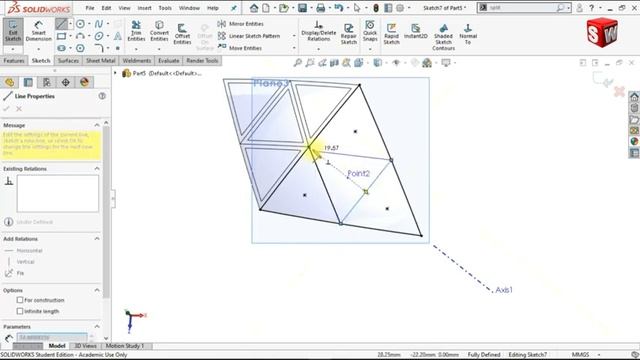Click the Repair Sketch tool
The height and width of the screenshot is (360, 640).
coord(349,33)
